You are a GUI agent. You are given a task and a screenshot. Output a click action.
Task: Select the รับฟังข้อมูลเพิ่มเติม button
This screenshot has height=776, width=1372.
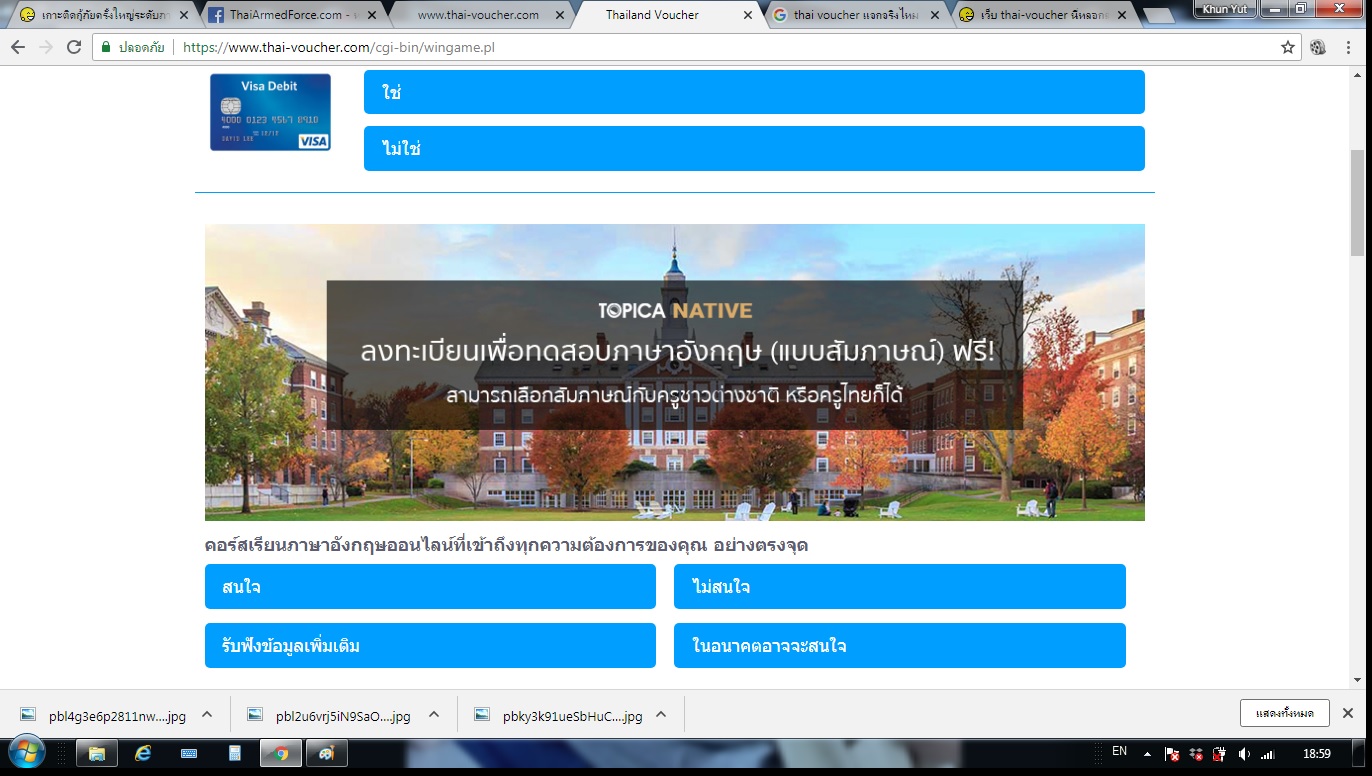tap(430, 645)
